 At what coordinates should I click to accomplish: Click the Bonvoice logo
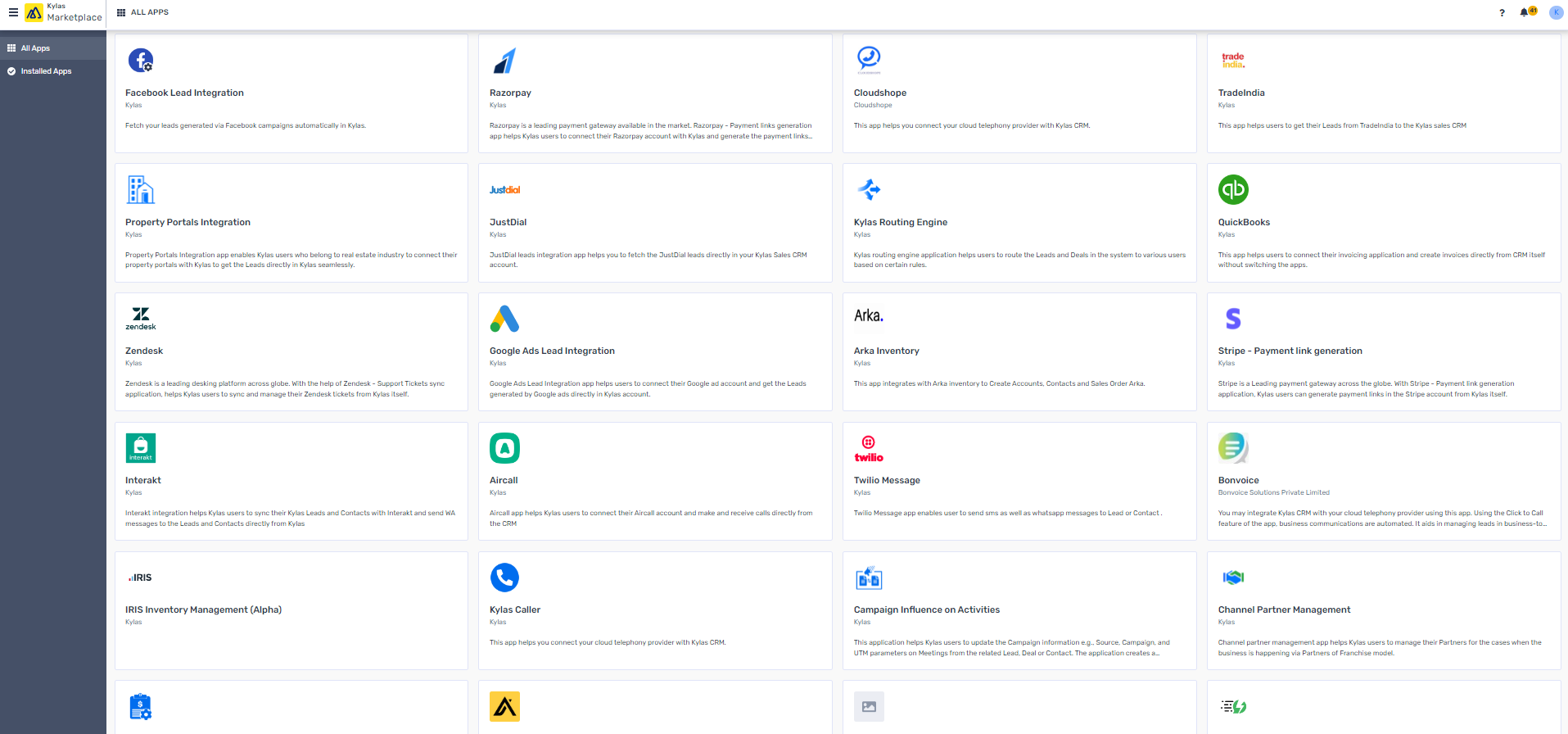pos(1233,447)
